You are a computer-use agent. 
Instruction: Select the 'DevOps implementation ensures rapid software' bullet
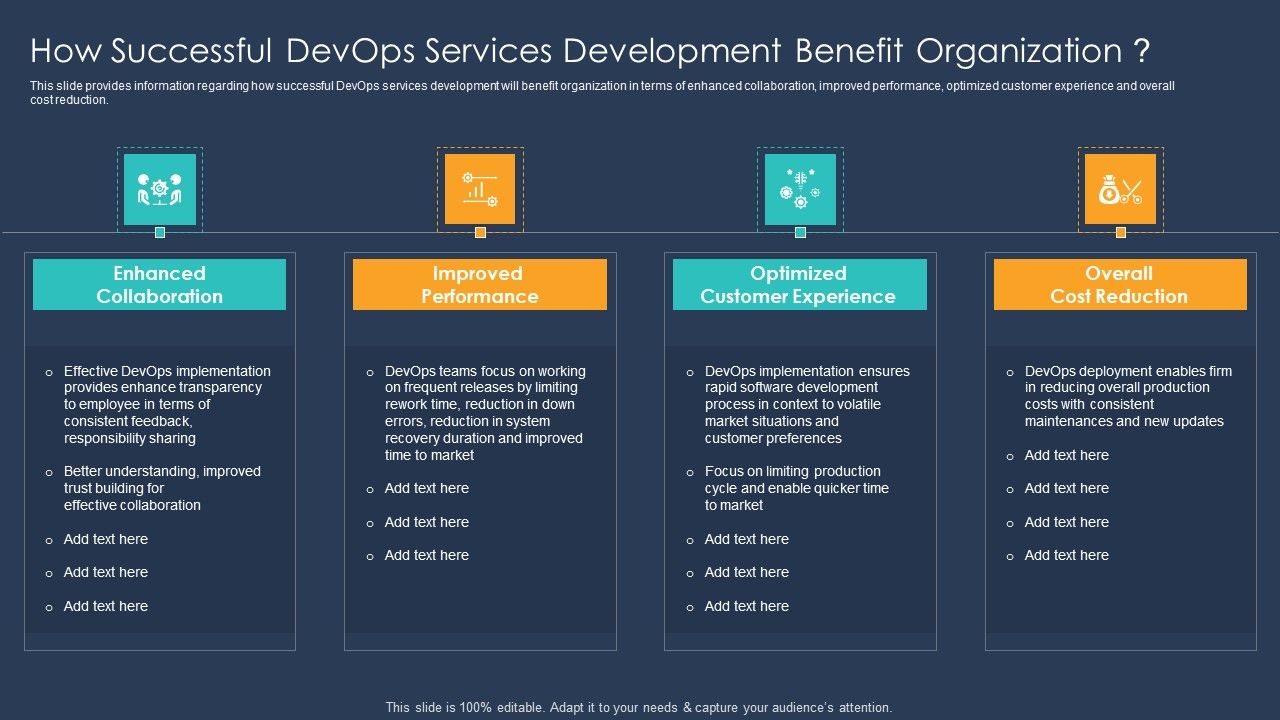(x=807, y=405)
